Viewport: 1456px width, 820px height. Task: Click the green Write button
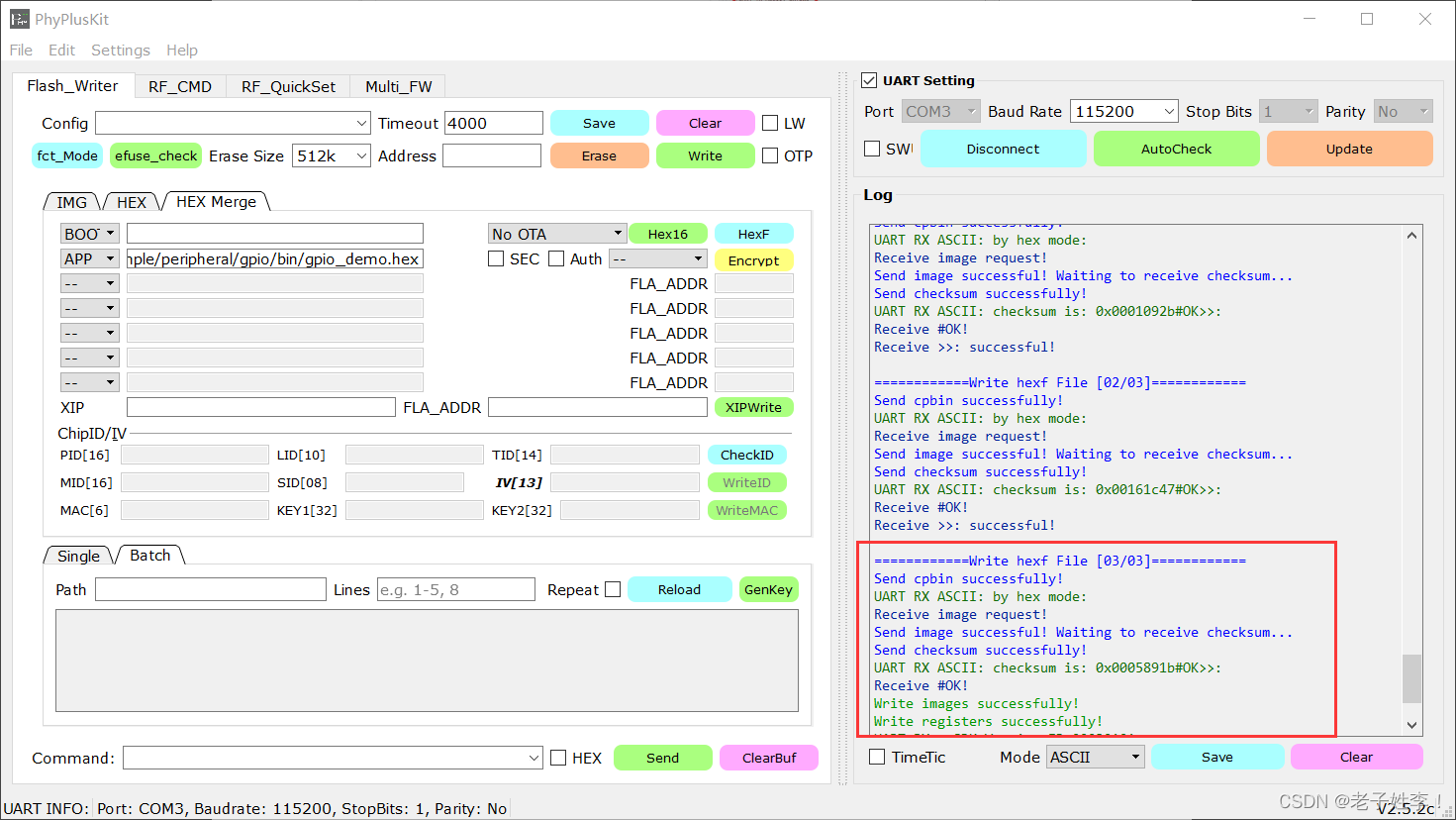tap(705, 155)
